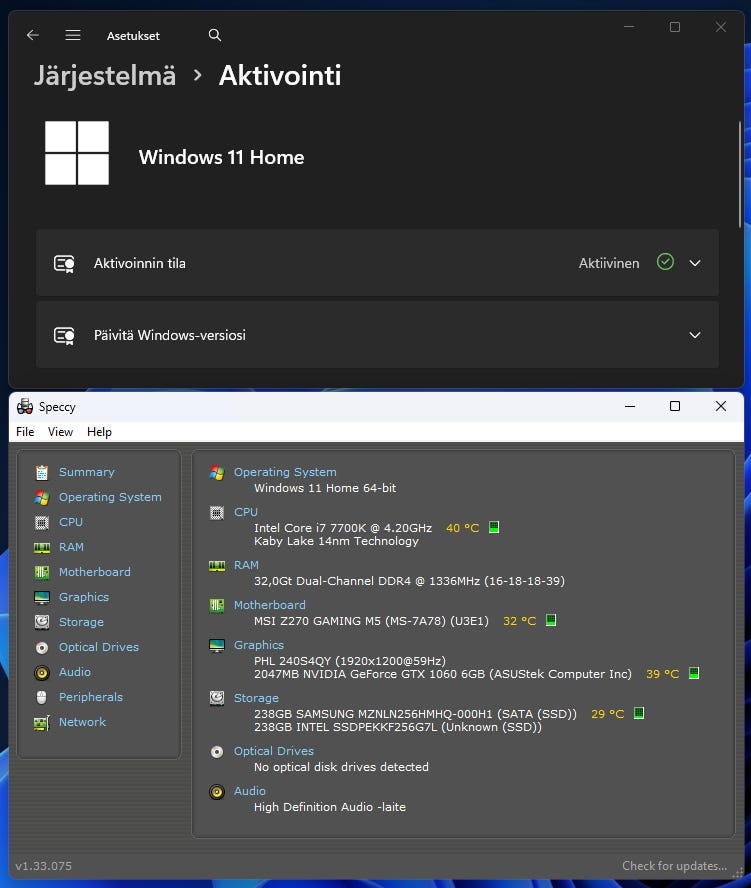Expand Päivitä Windows-versiosi chevron
The height and width of the screenshot is (888, 751).
[x=695, y=335]
